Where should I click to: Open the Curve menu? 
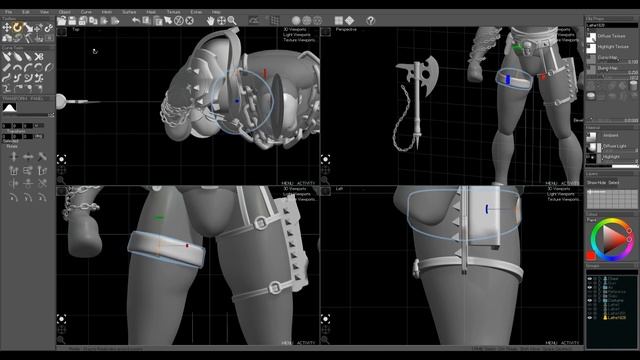86,12
